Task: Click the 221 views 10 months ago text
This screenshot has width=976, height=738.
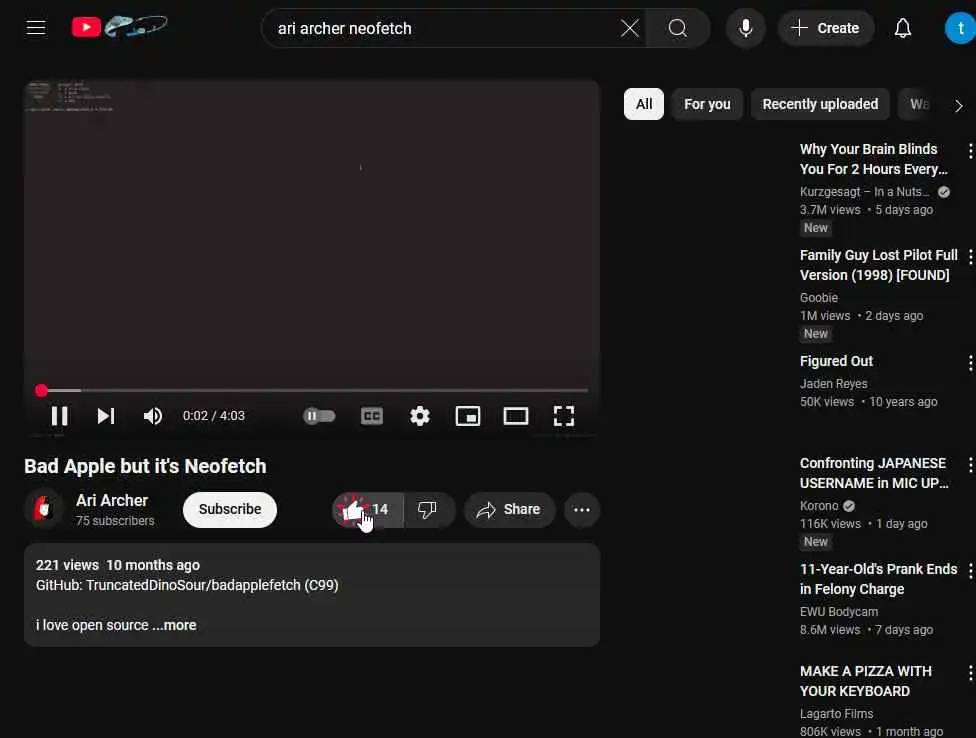Action: pos(118,565)
